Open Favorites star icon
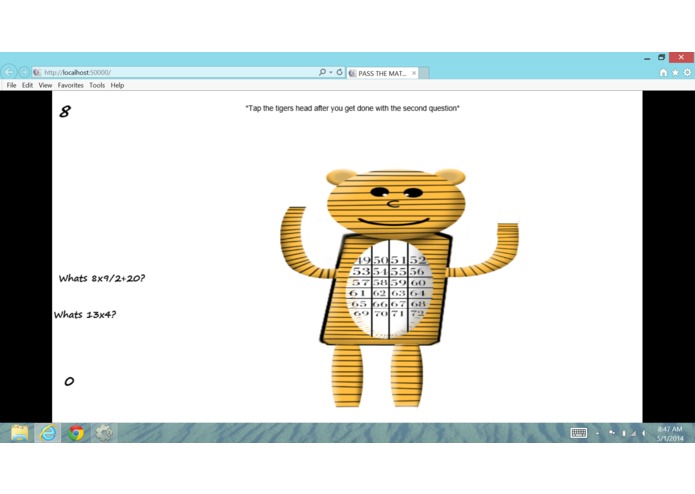 pyautogui.click(x=675, y=72)
